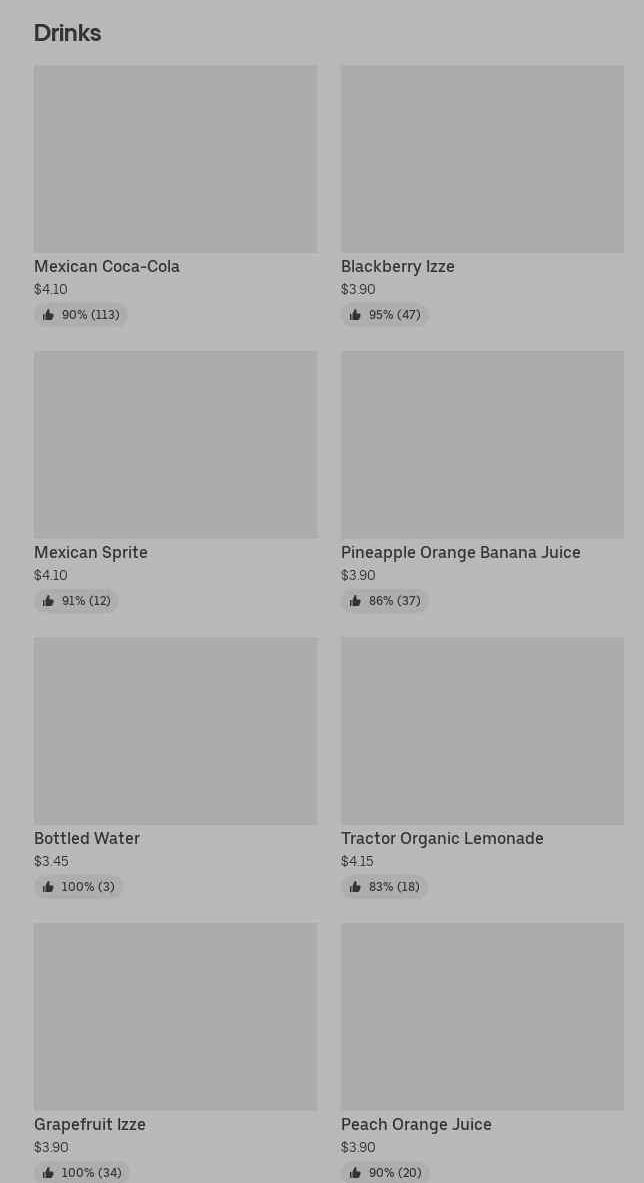Click thumbs-up icon under Bottled Water
The image size is (644, 1183).
tap(48, 887)
